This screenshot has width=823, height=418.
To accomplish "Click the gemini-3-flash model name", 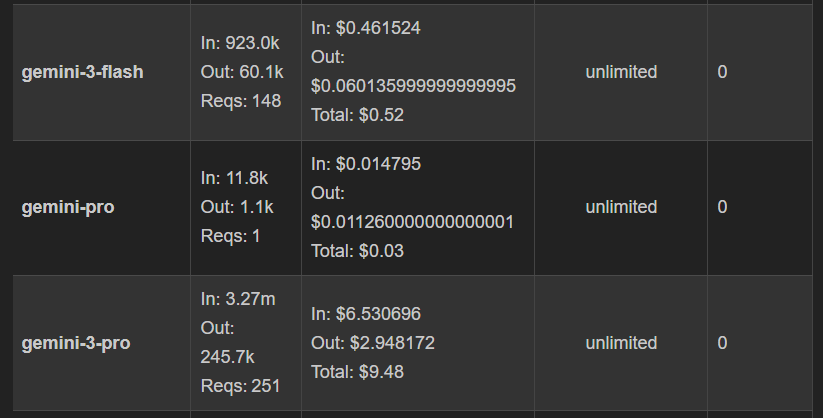I will (x=82, y=72).
